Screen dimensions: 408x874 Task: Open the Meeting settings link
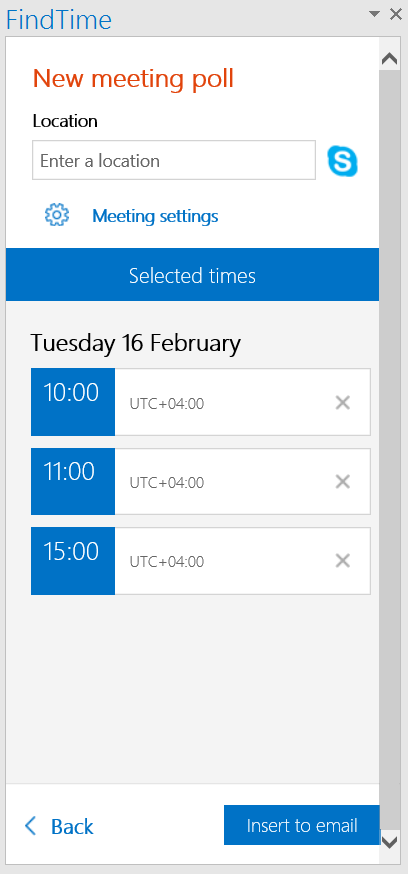pos(155,216)
